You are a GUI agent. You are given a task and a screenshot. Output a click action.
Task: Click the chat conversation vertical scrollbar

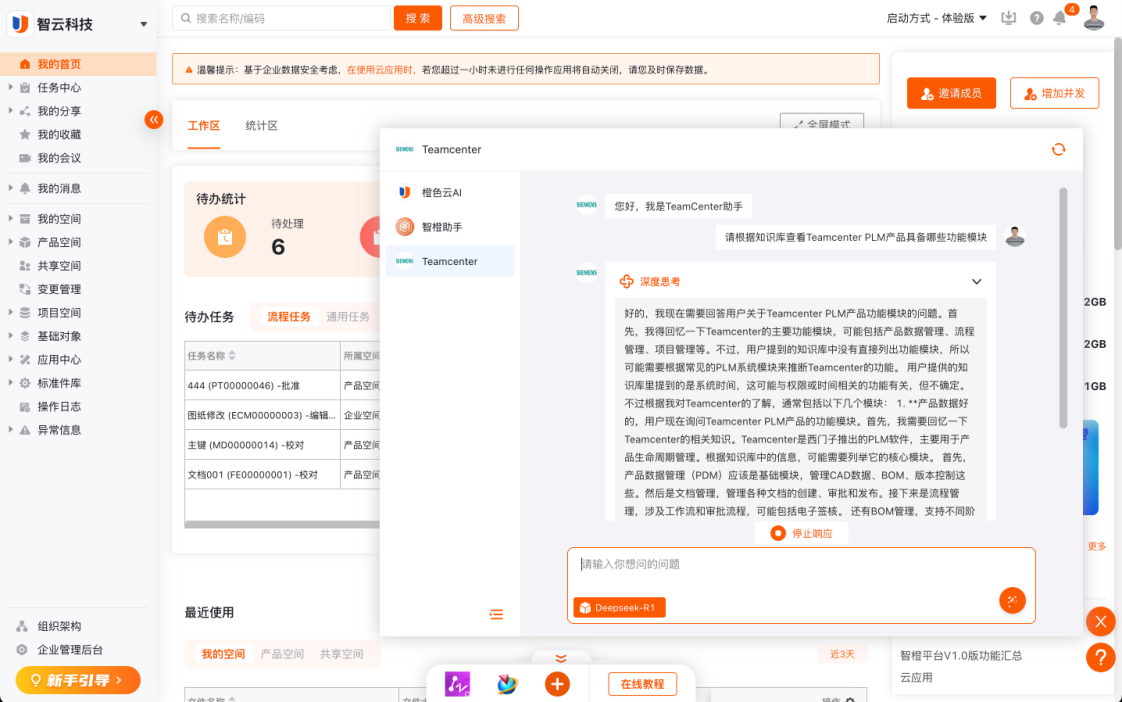point(1063,308)
